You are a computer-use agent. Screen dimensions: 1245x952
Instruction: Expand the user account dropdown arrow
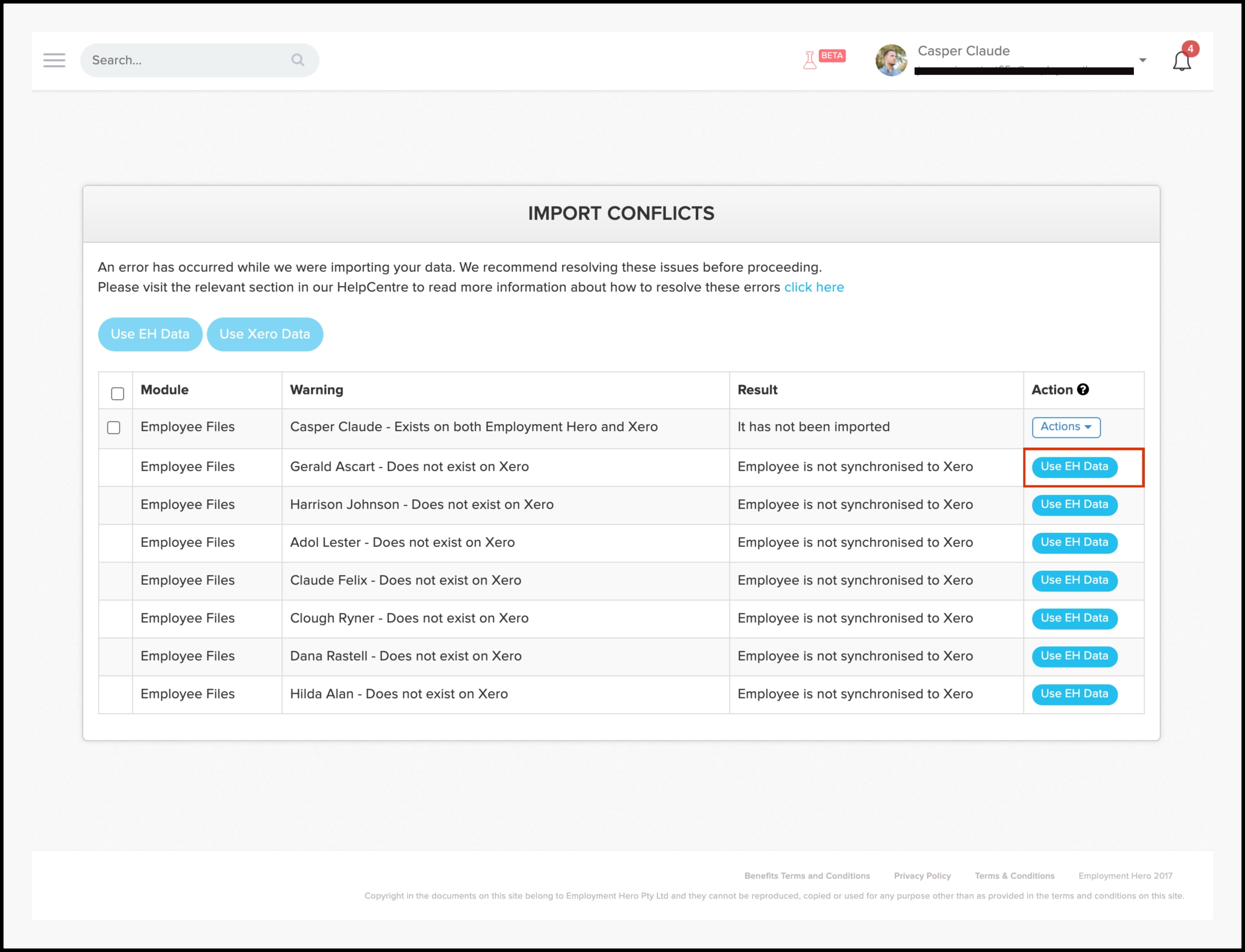(x=1142, y=60)
